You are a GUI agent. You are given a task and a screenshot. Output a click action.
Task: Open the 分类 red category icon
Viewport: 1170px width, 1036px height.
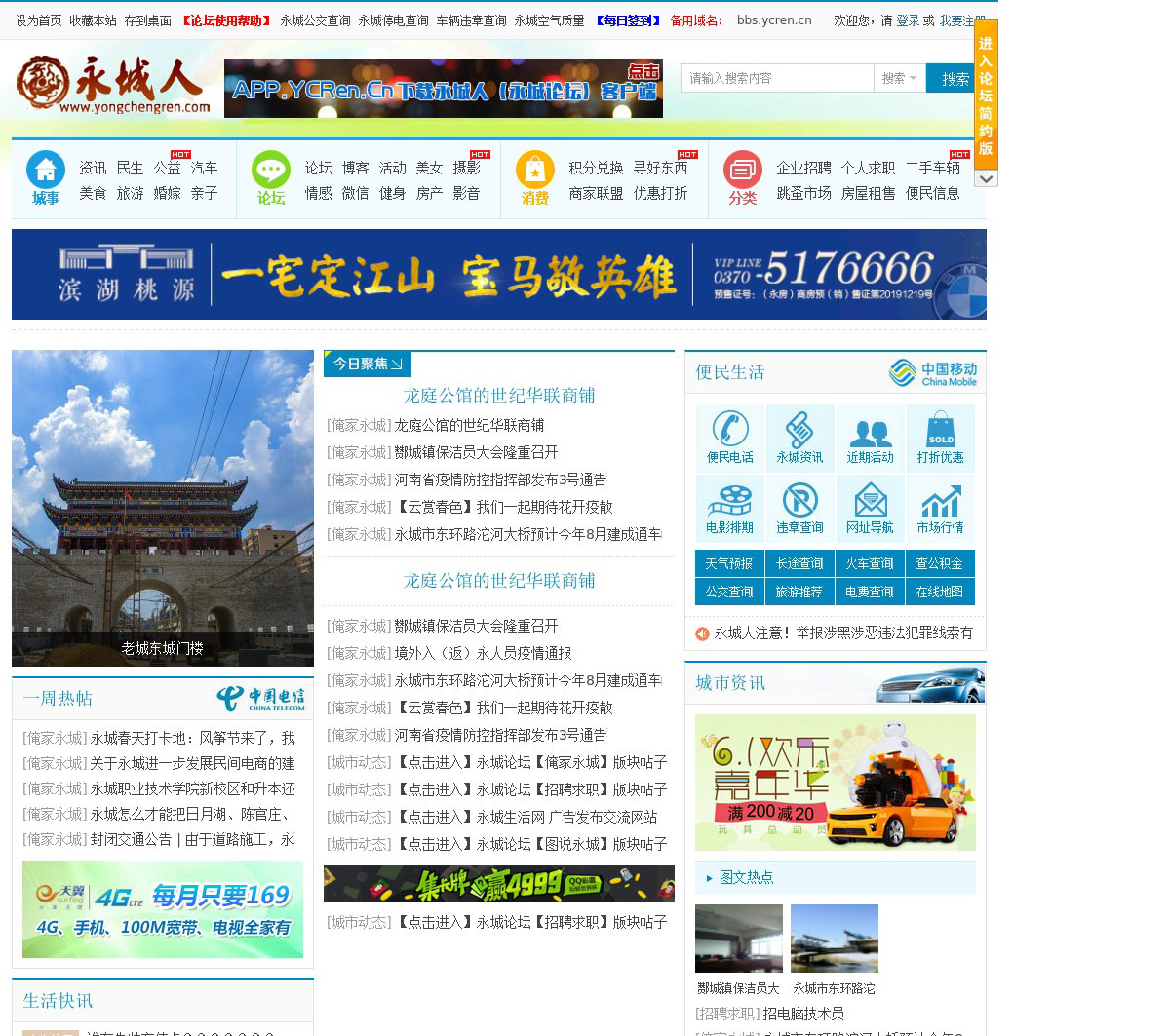742,170
